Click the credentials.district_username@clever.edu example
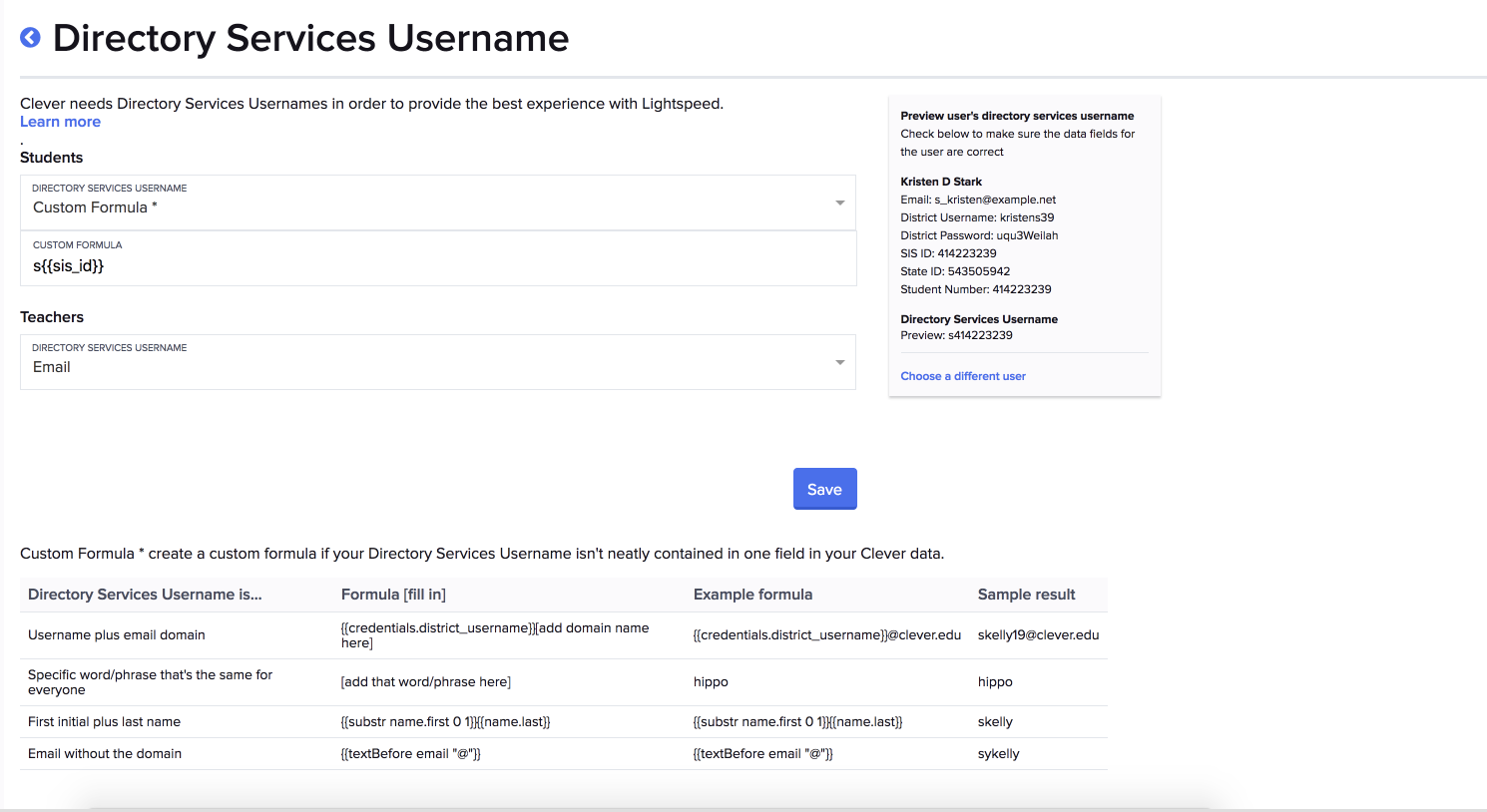1487x812 pixels. point(827,635)
